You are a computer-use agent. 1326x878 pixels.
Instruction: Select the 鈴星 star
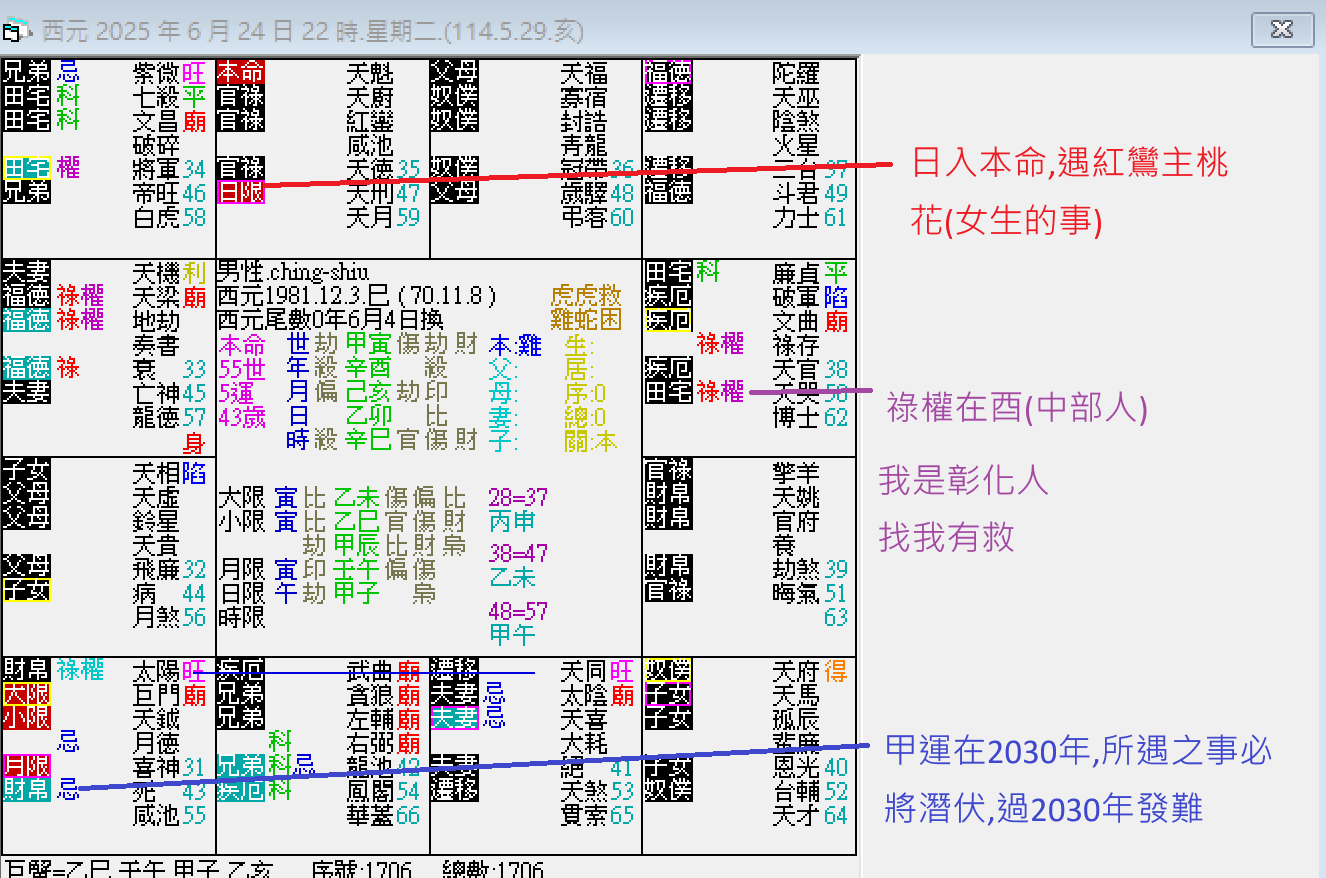click(x=156, y=520)
